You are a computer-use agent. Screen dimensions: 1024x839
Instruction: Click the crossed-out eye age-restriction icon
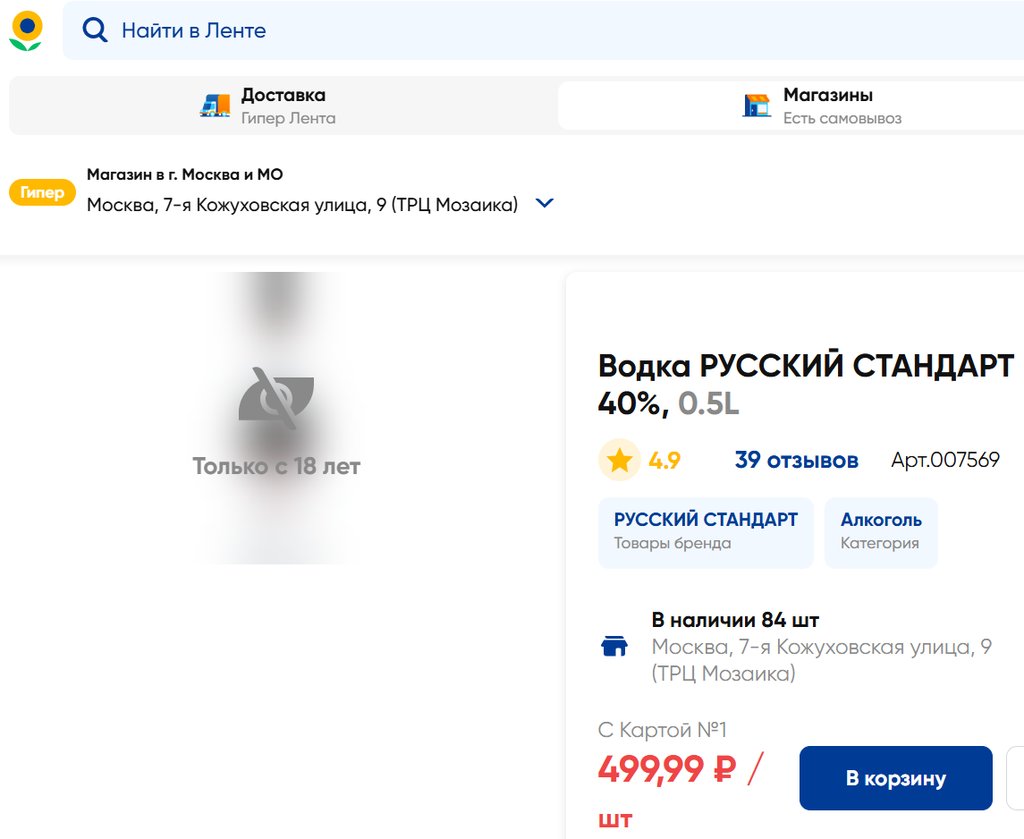276,398
